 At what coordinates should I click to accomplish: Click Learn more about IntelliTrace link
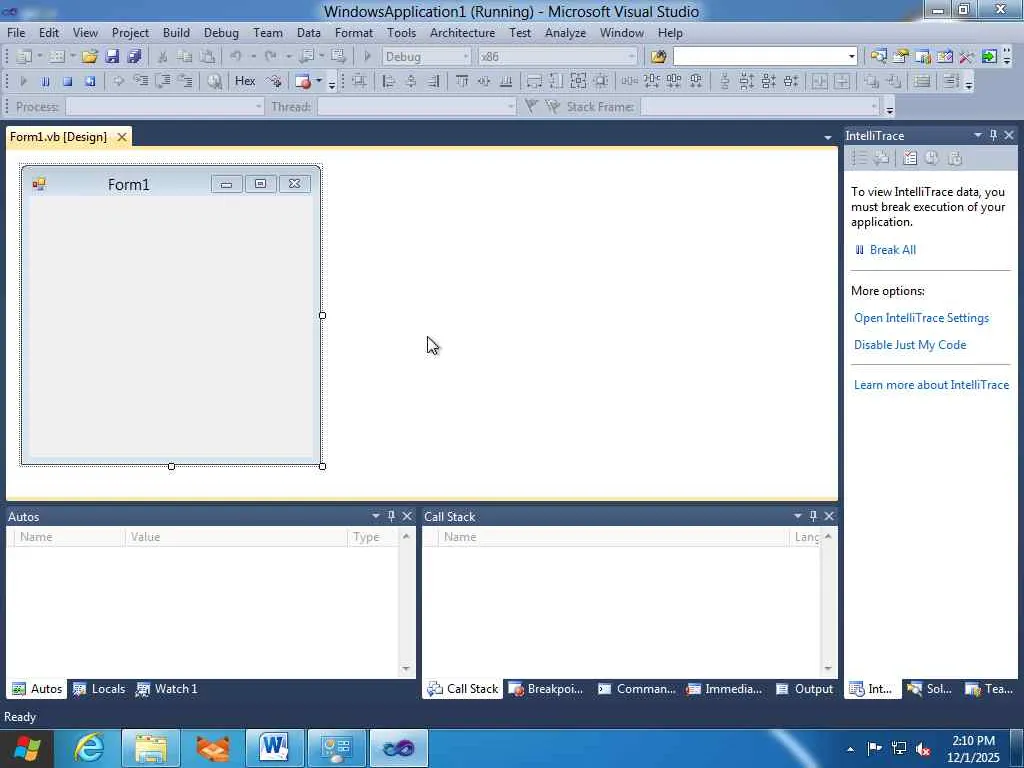point(931,385)
